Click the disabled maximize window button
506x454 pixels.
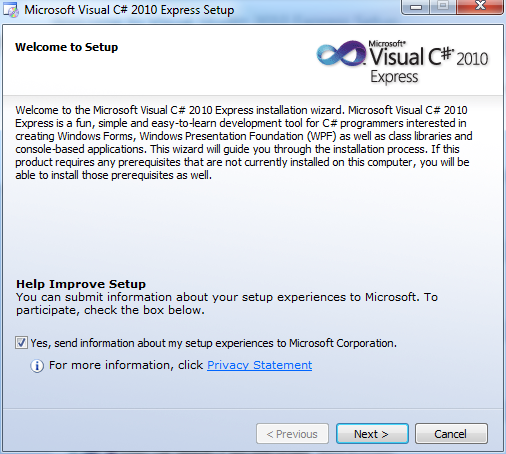point(443,7)
